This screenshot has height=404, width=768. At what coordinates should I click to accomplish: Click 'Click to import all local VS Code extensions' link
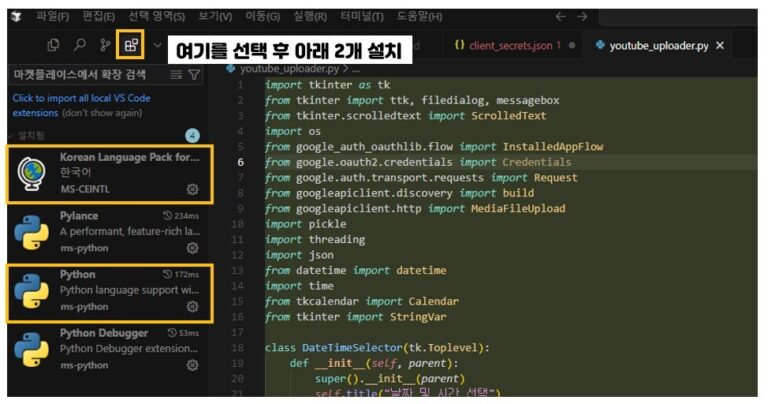[x=81, y=105]
